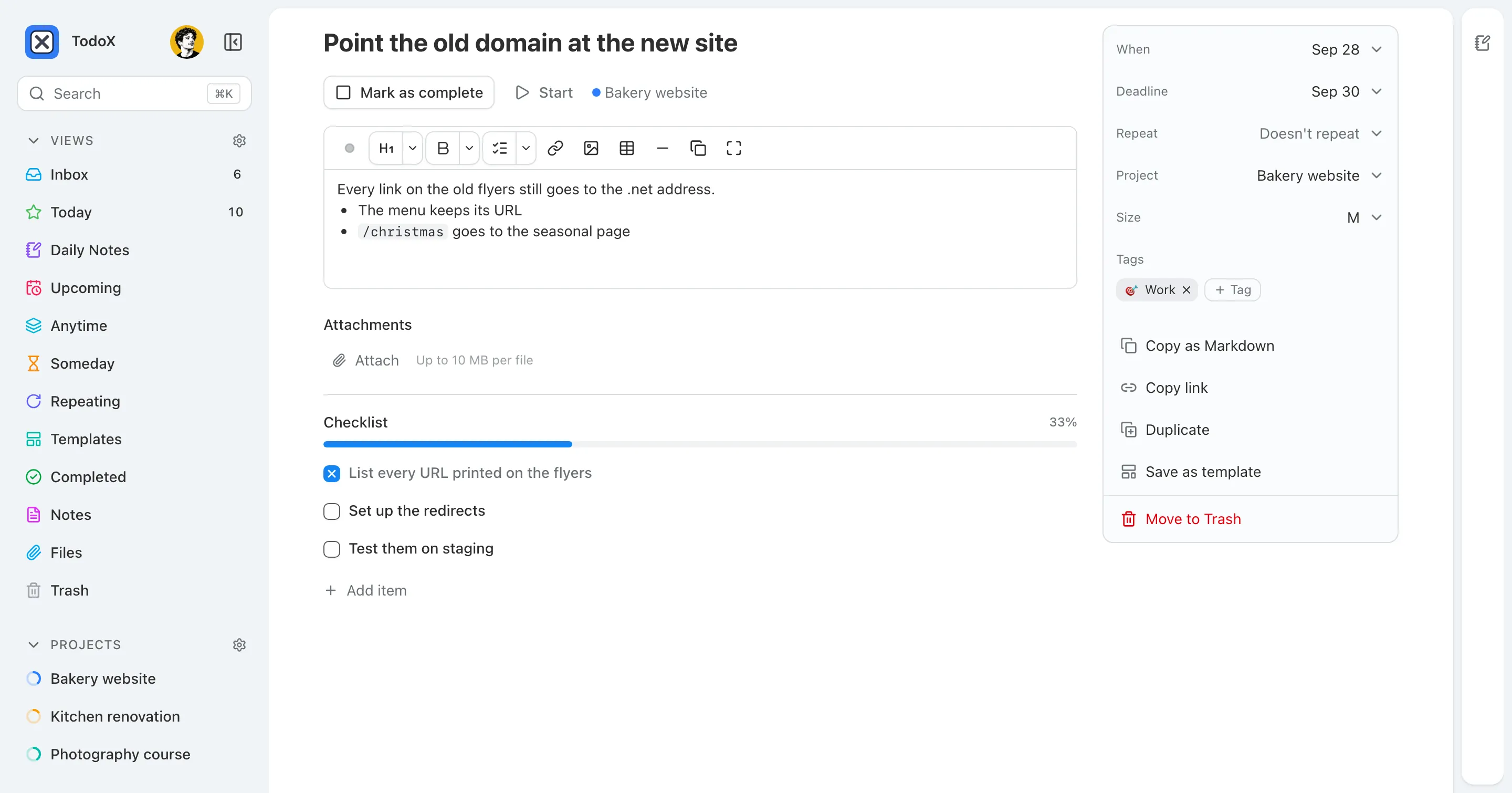Open the Notes view

click(134, 515)
